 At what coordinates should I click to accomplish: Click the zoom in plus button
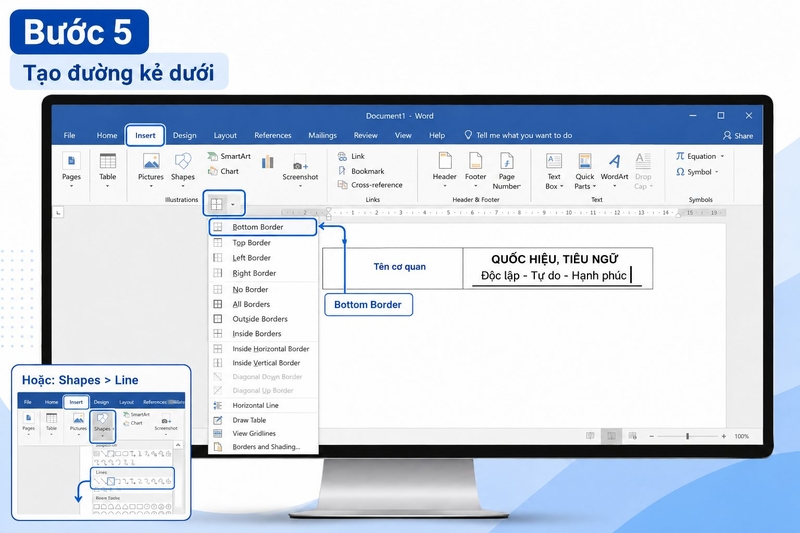(723, 436)
